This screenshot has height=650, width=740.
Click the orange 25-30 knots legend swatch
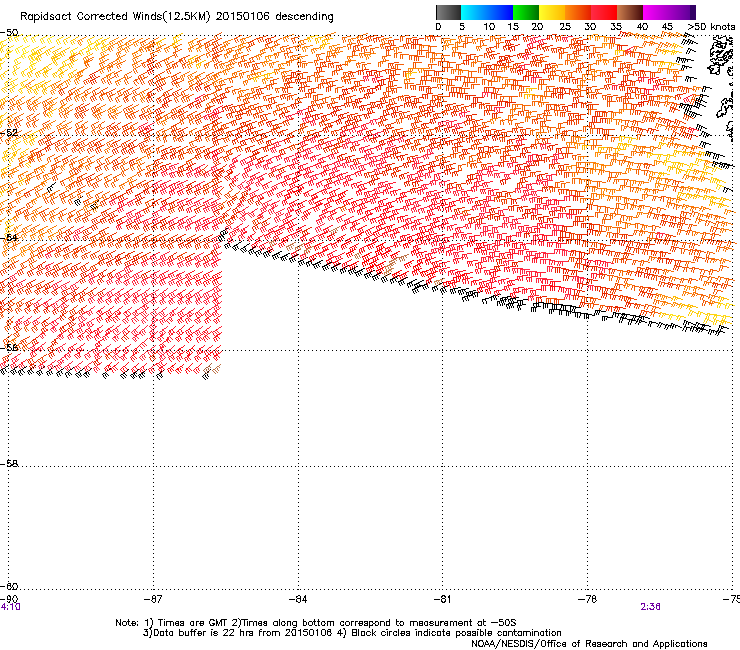pyautogui.click(x=578, y=12)
